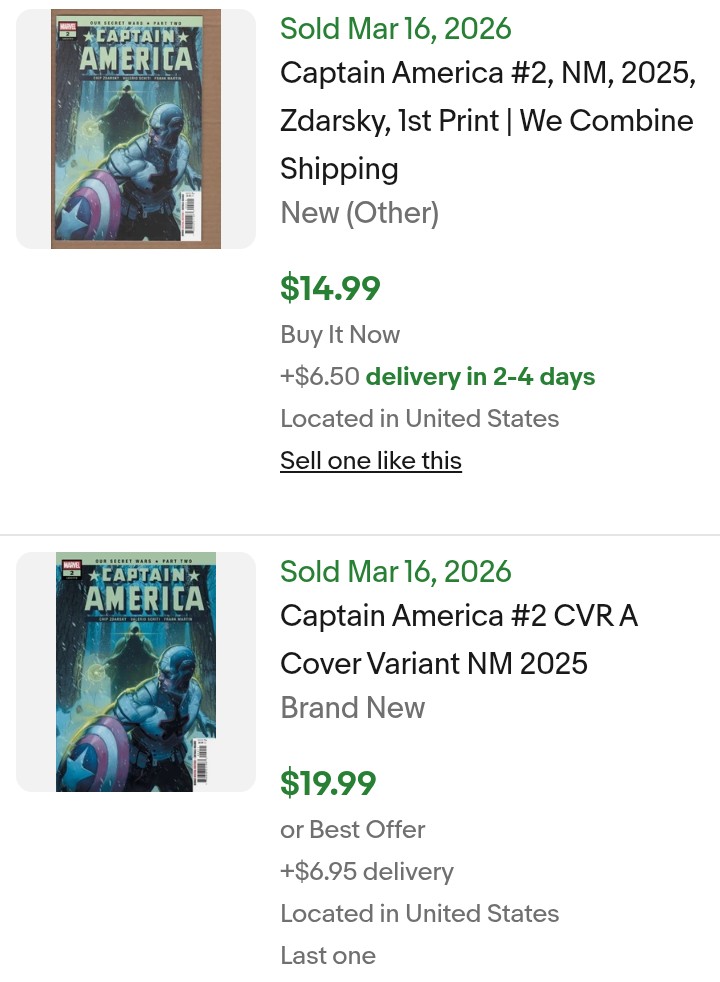This screenshot has width=720, height=982.
Task: Click the "New (Other)" condition label
Action: pyautogui.click(x=359, y=213)
